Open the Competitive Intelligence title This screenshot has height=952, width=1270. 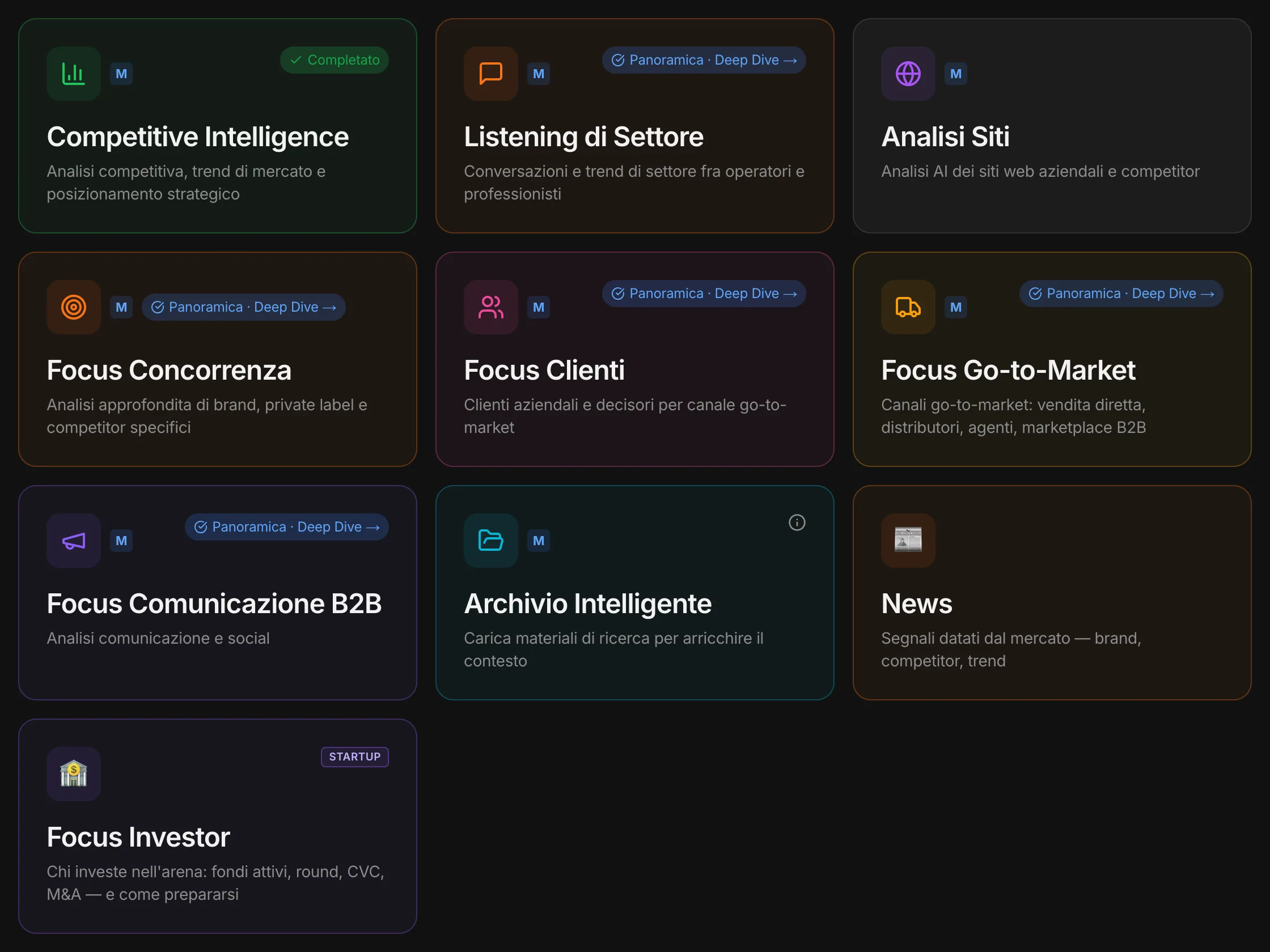(198, 137)
